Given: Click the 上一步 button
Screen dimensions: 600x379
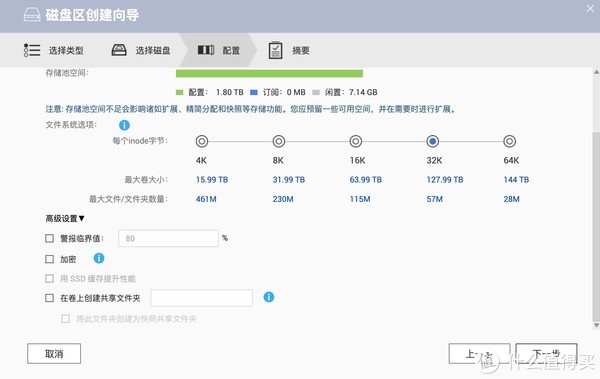Looking at the screenshot, I should tap(479, 353).
